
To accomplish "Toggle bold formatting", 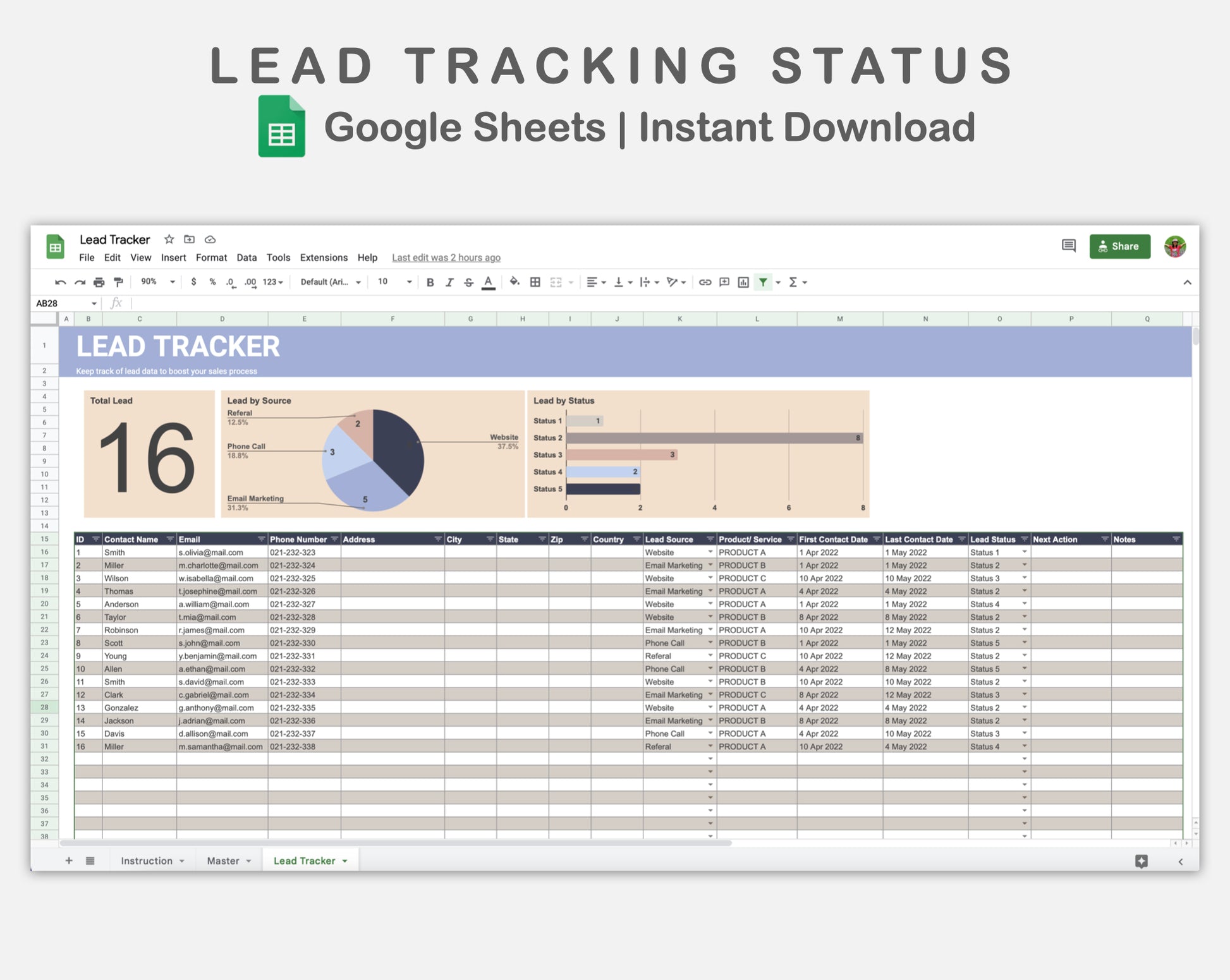I will point(430,282).
